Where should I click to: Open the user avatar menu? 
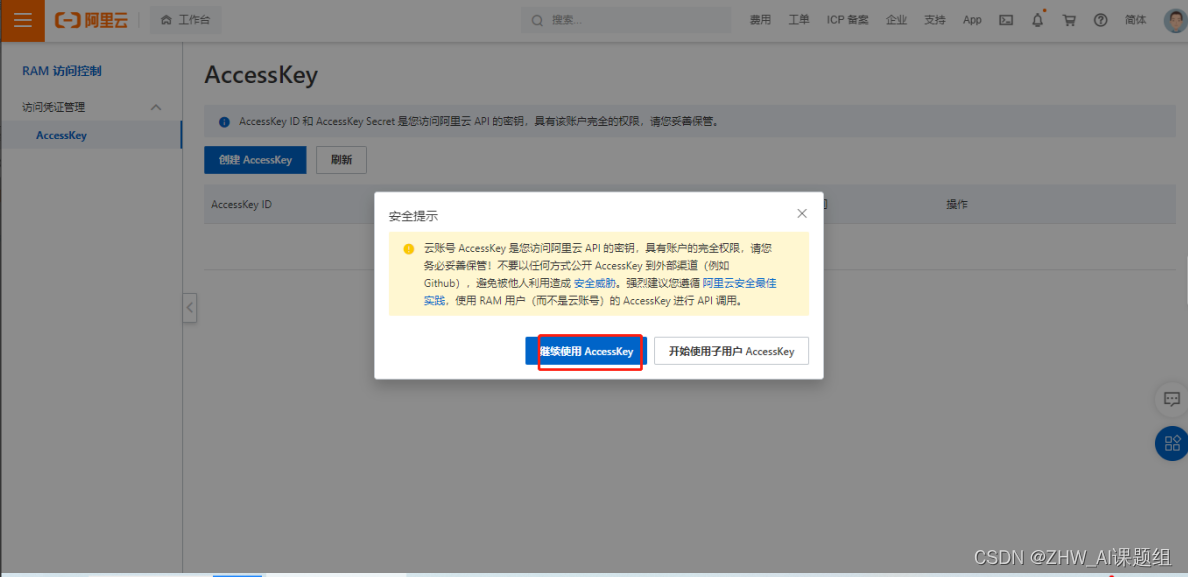click(x=1175, y=20)
